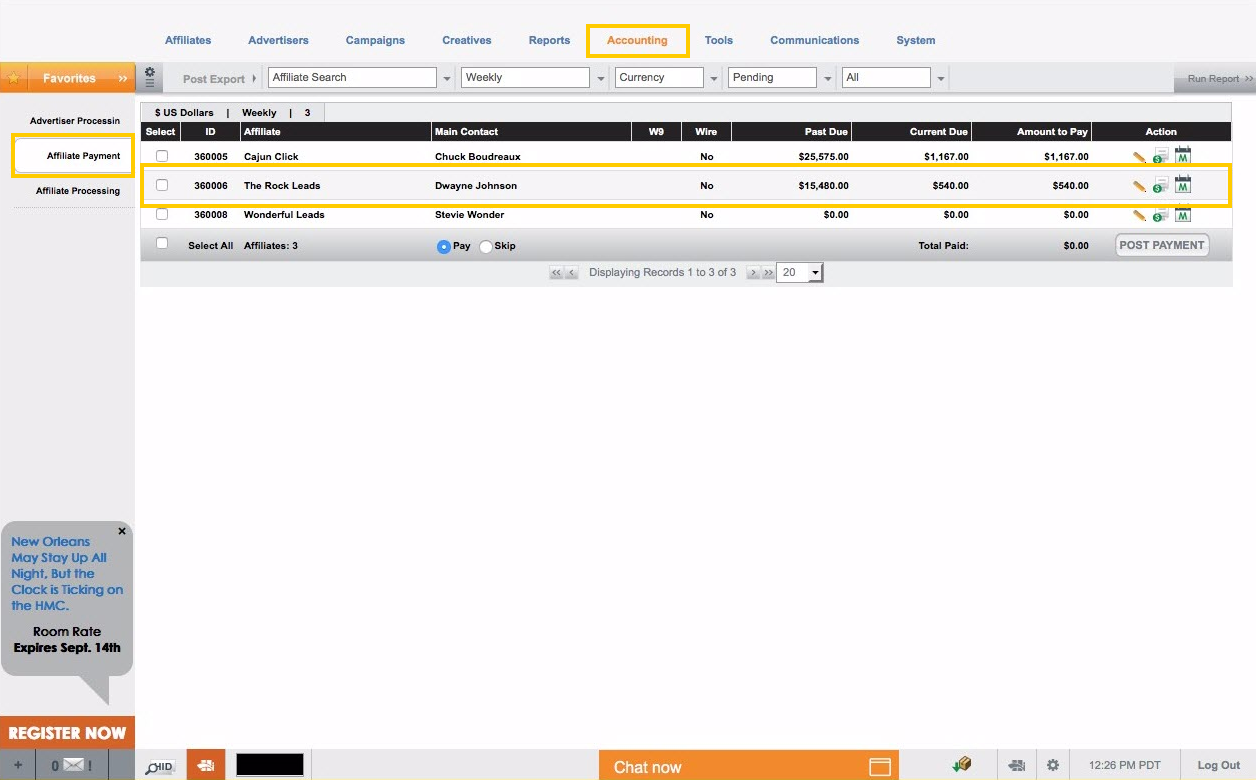This screenshot has width=1256, height=780.
Task: Open the Tools menu
Action: tap(718, 40)
